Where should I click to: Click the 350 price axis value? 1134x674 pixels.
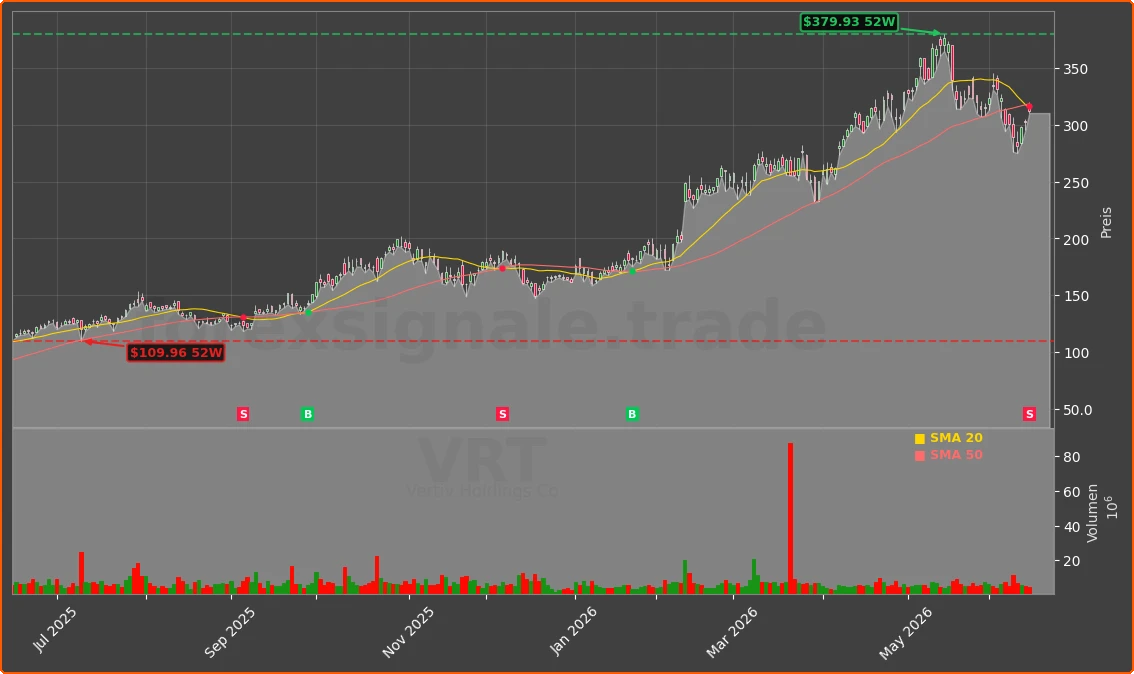click(1075, 69)
